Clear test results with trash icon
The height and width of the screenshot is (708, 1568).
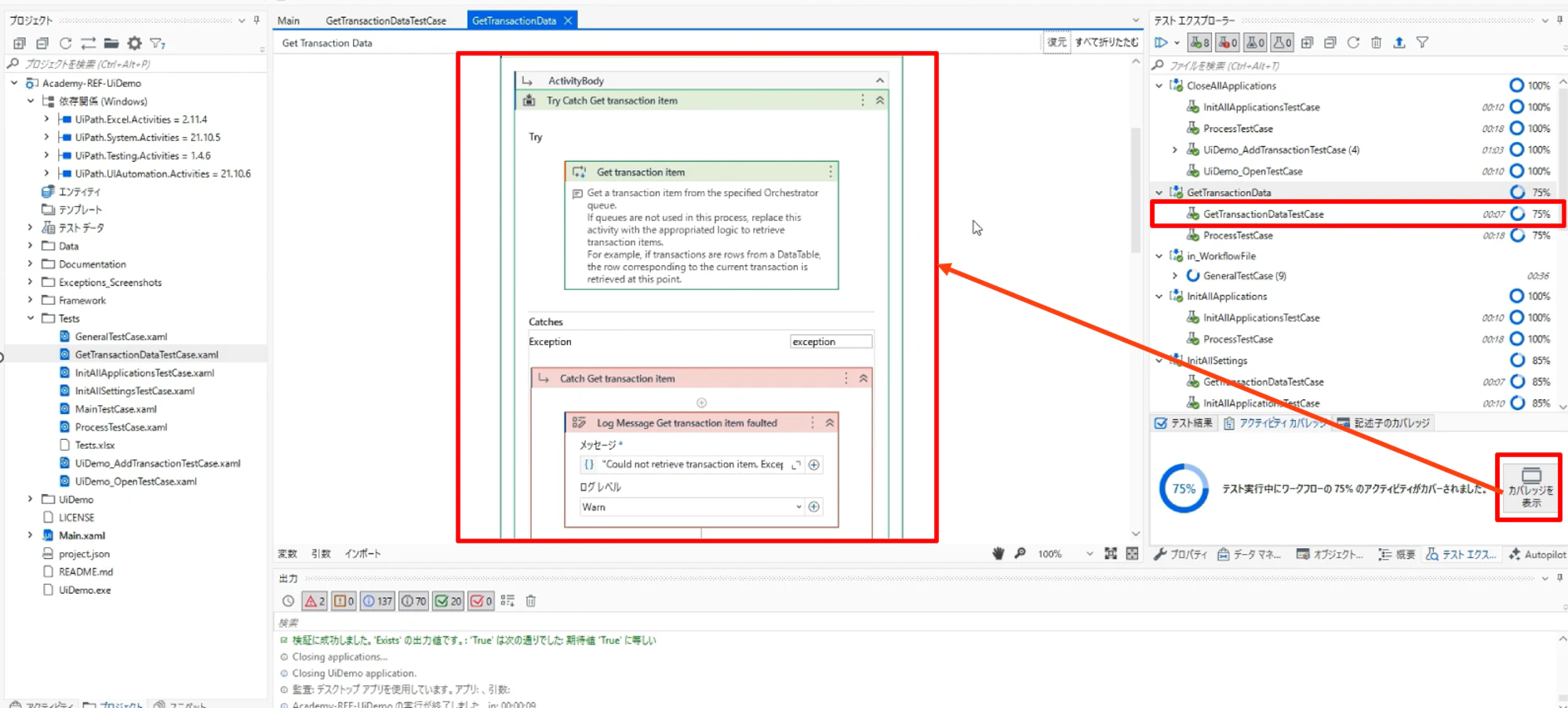[1376, 42]
